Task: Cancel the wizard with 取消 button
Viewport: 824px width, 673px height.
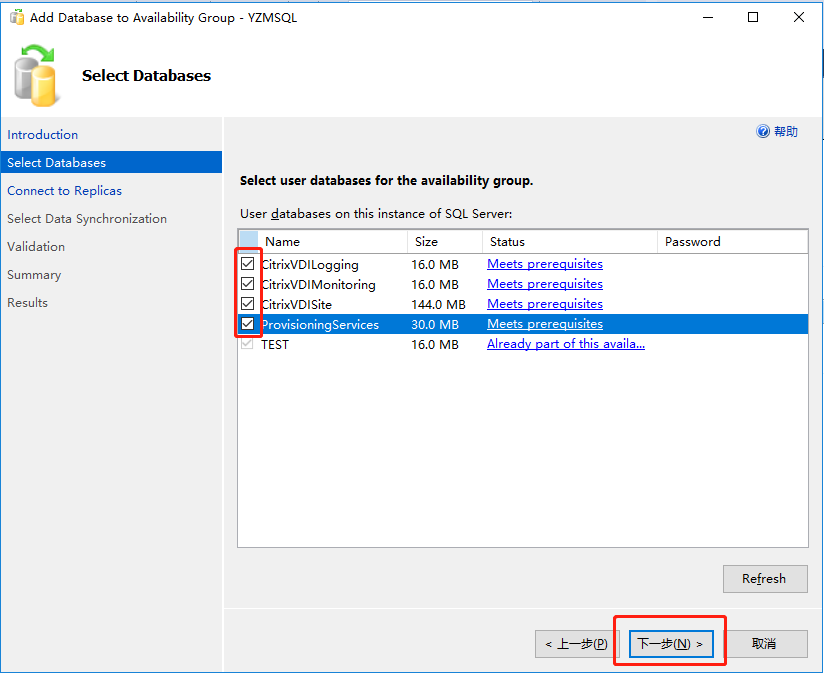Action: pos(765,644)
